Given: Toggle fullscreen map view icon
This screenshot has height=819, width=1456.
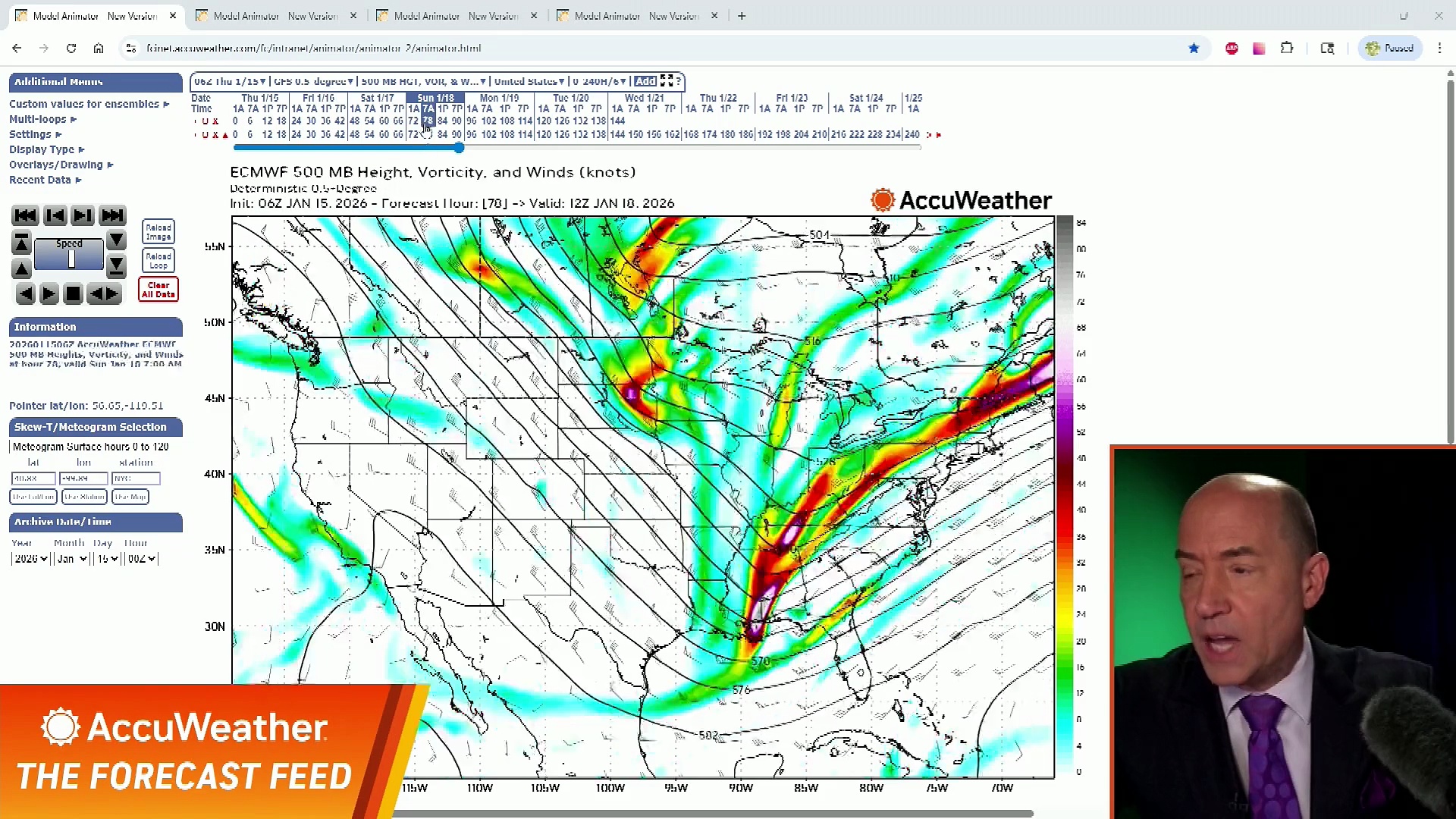Looking at the screenshot, I should tap(666, 80).
